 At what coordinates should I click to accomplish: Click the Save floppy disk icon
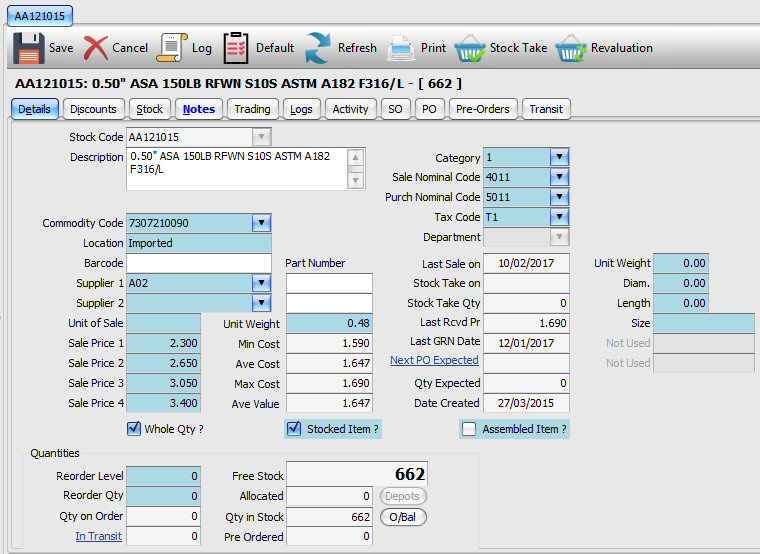(28, 47)
